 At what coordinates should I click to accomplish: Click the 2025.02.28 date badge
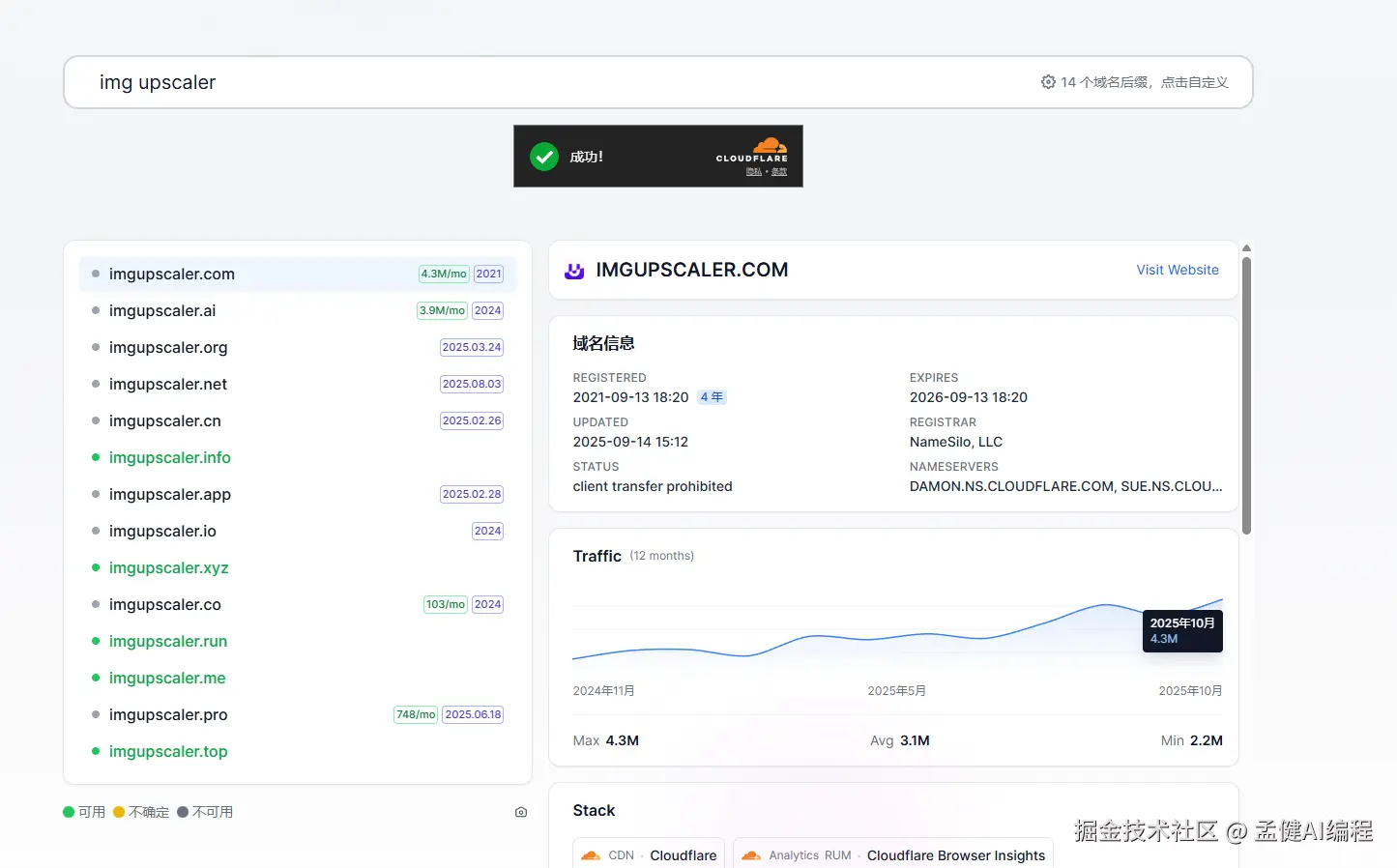pos(472,494)
